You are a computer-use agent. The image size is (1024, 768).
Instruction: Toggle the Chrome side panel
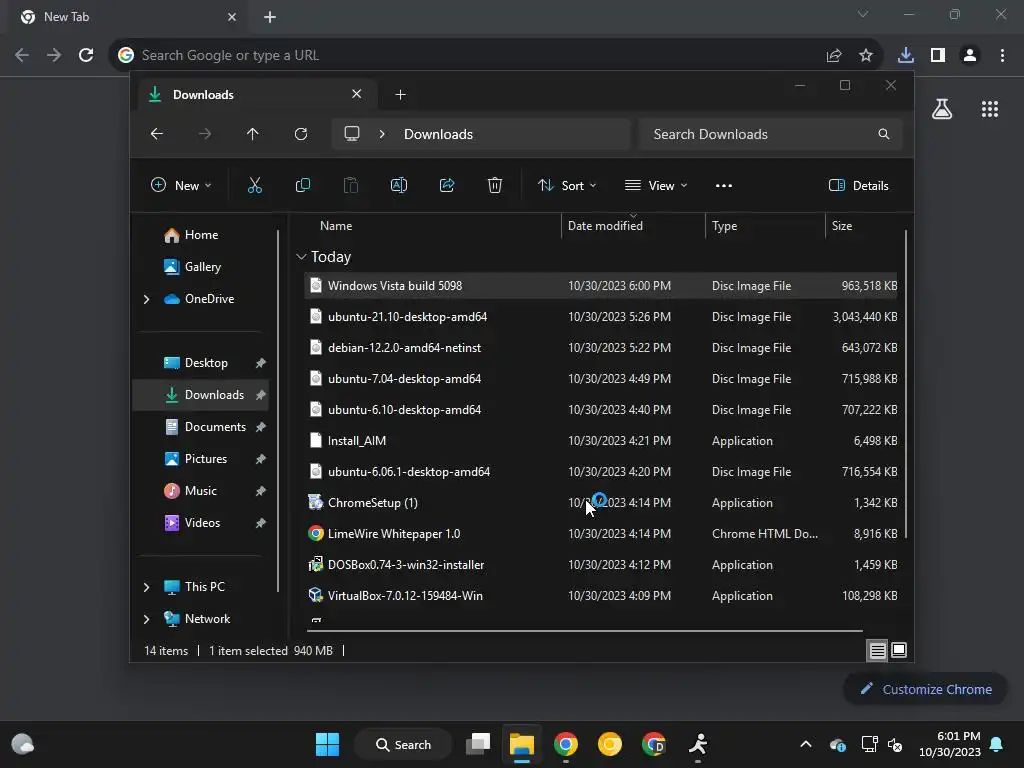[x=938, y=56]
